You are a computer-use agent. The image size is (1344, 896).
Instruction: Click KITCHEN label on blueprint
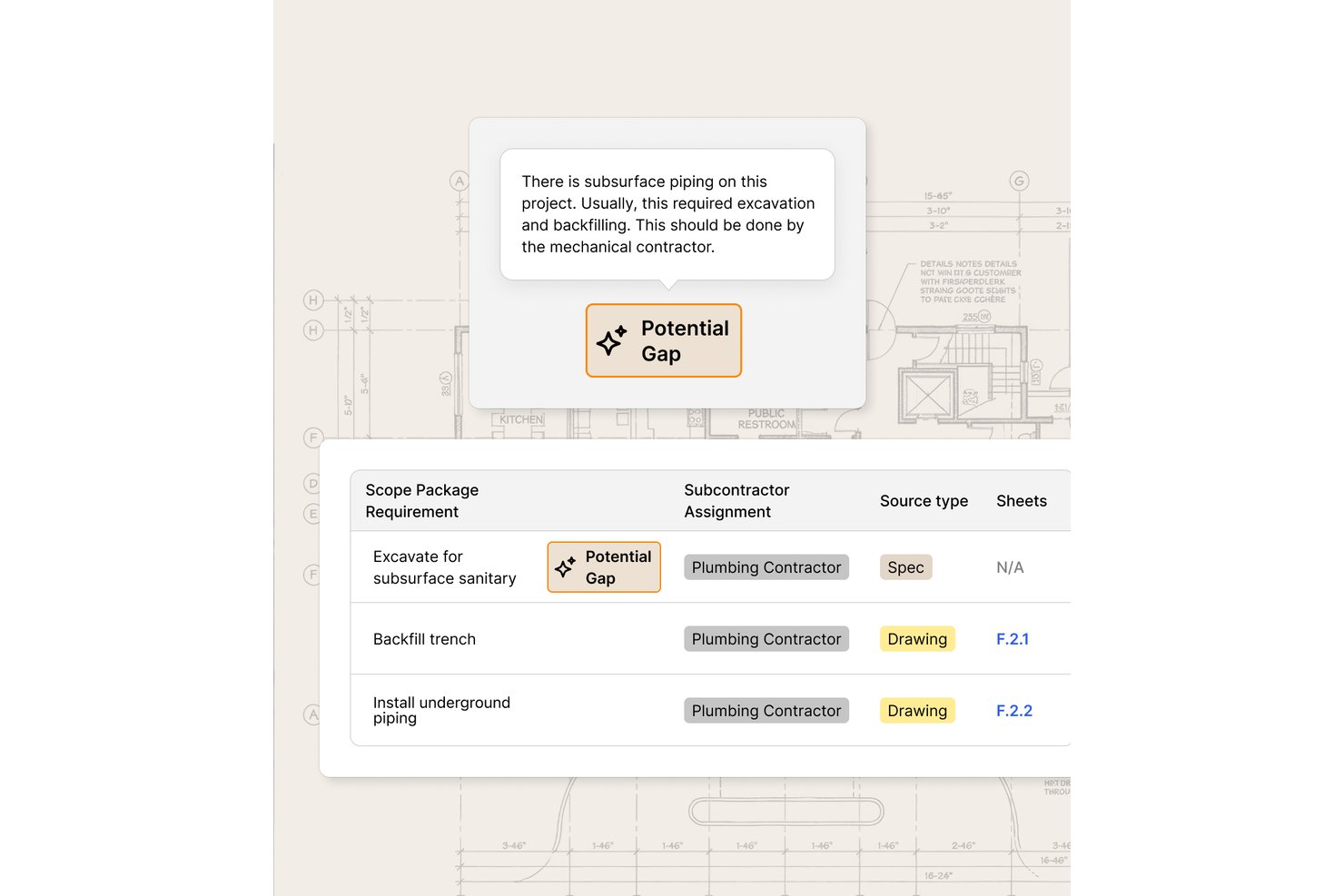click(521, 419)
